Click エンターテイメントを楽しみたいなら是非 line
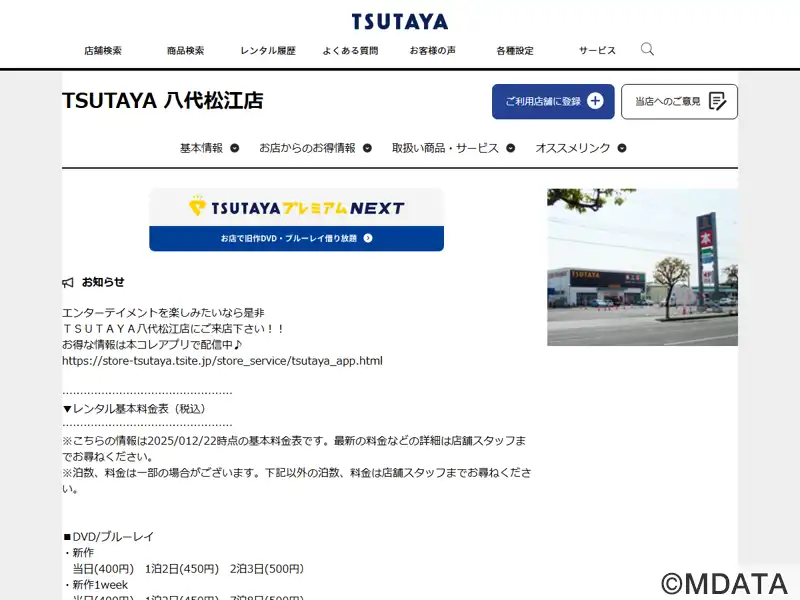The image size is (800, 600). tap(163, 313)
